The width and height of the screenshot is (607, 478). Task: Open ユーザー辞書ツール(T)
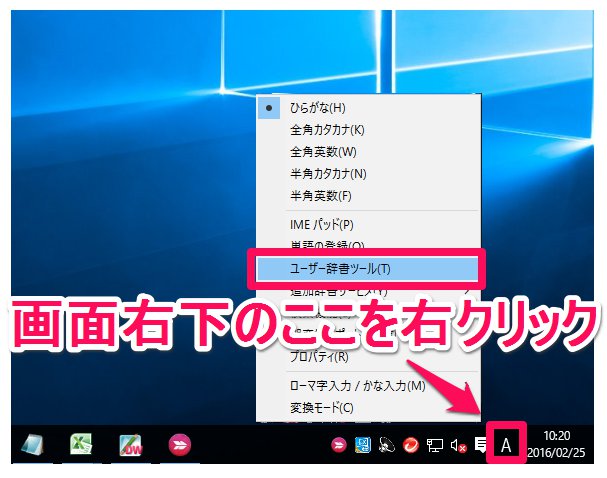367,269
